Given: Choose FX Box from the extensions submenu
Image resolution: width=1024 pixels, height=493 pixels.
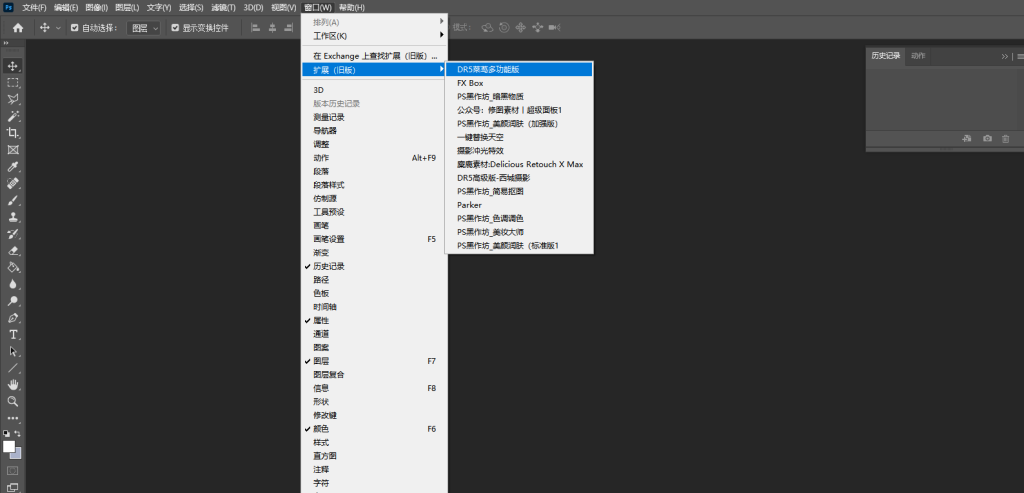Looking at the screenshot, I should (x=470, y=83).
